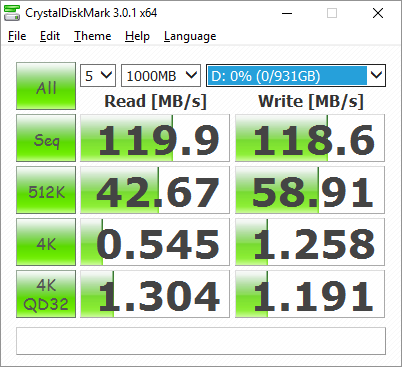
Task: Select the Seq read result 119.9
Action: click(x=155, y=138)
